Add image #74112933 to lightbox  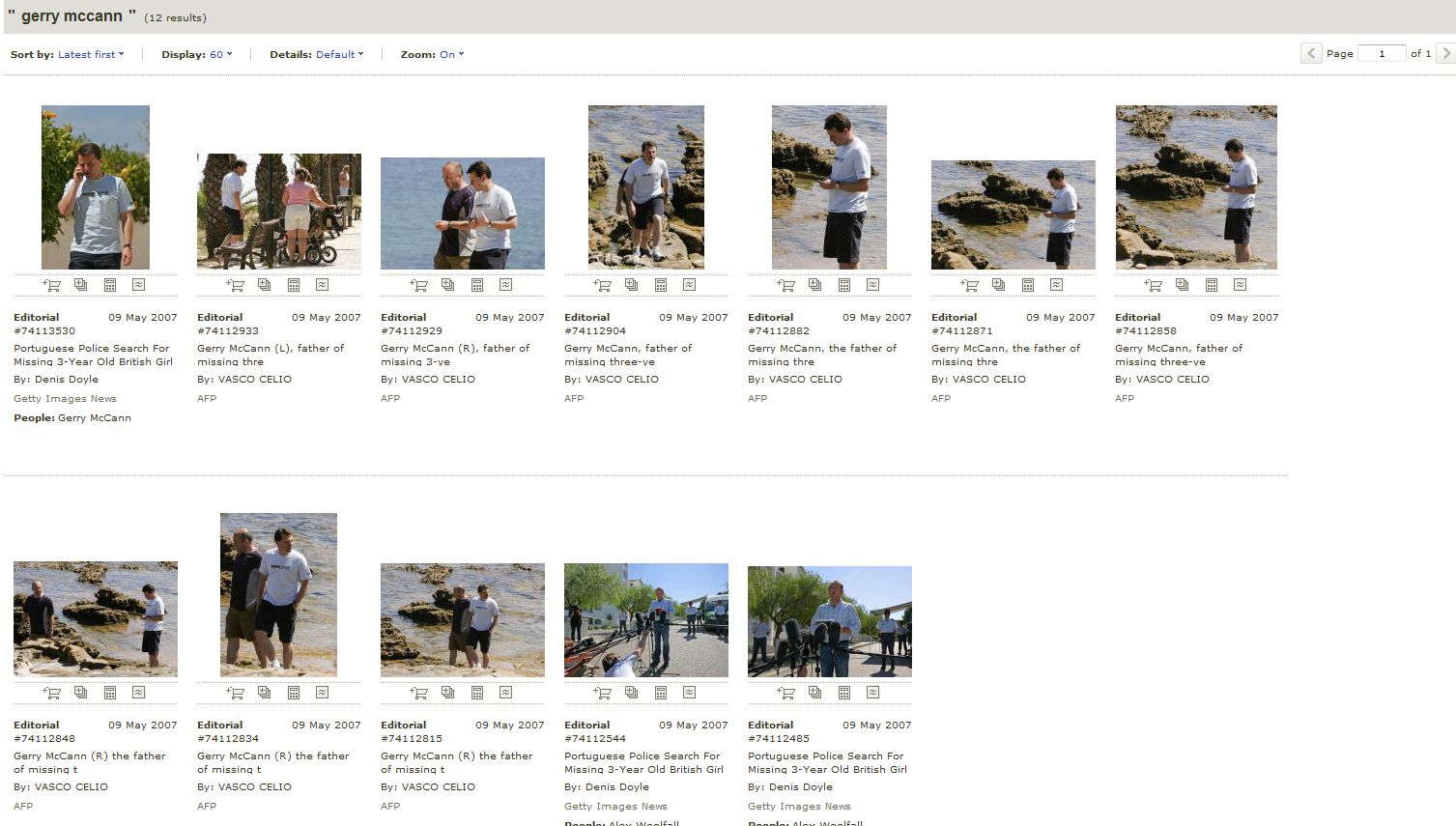point(265,285)
